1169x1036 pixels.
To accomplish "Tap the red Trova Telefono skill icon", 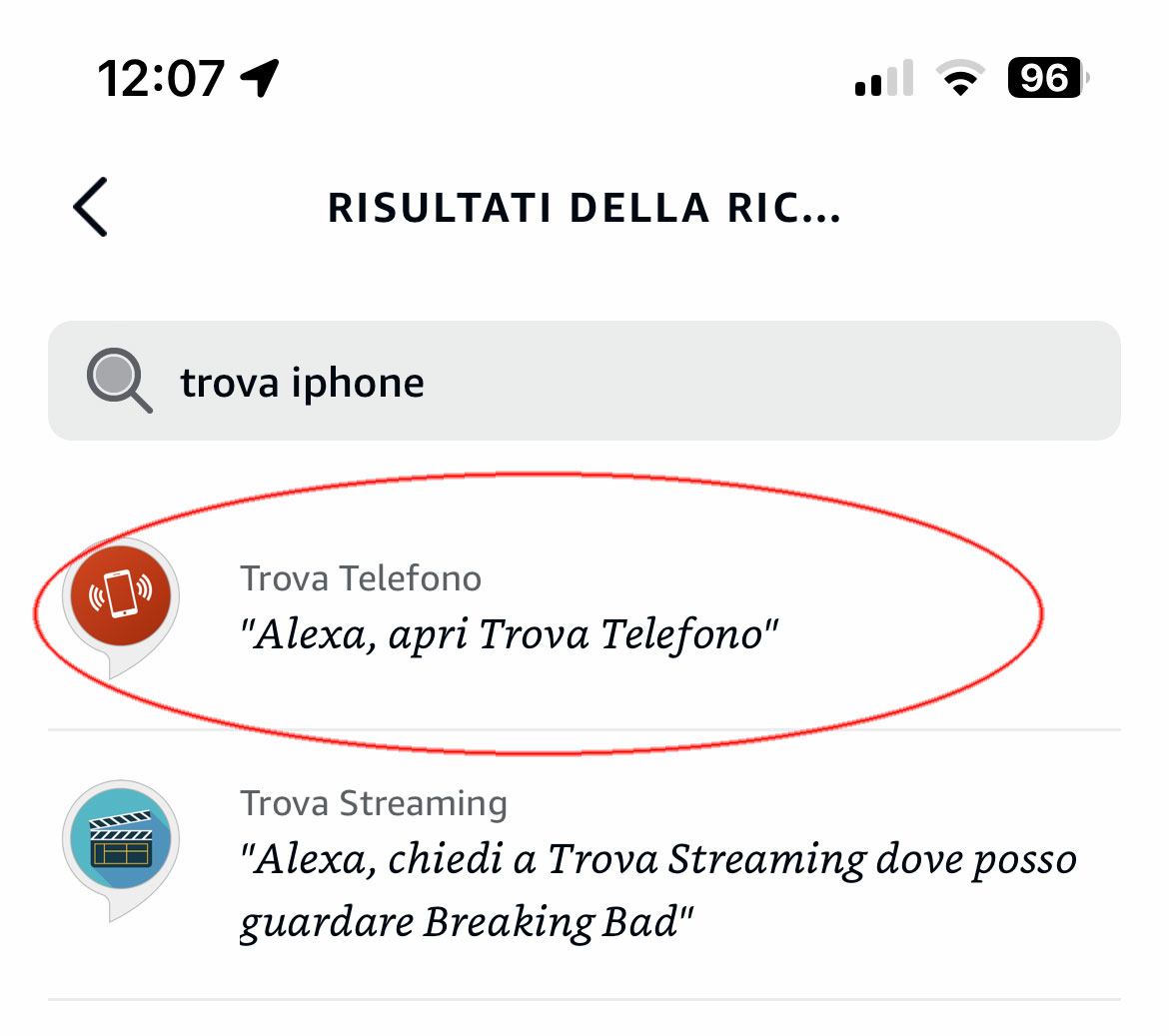I will coord(120,595).
